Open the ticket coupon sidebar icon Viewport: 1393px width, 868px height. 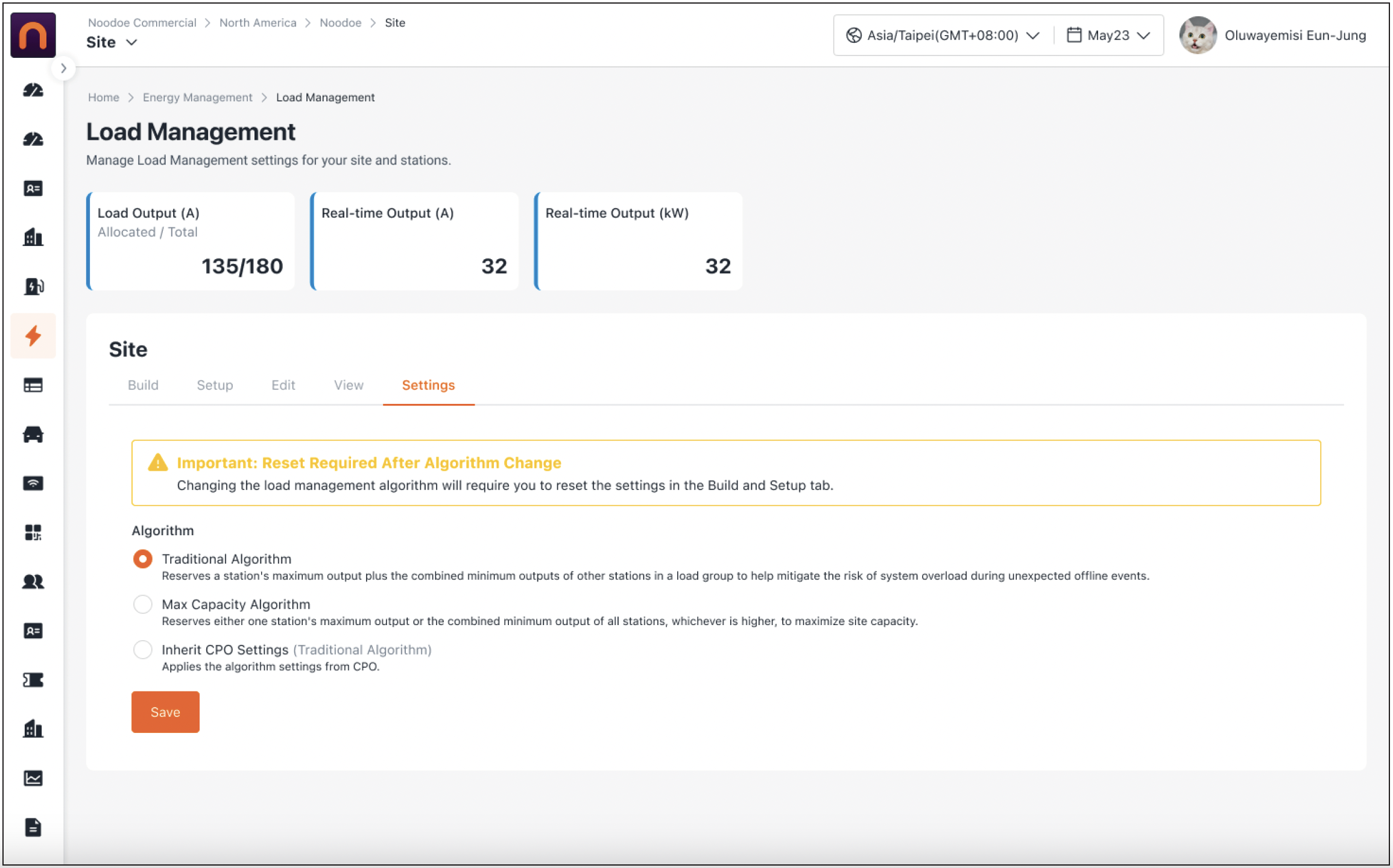[33, 680]
